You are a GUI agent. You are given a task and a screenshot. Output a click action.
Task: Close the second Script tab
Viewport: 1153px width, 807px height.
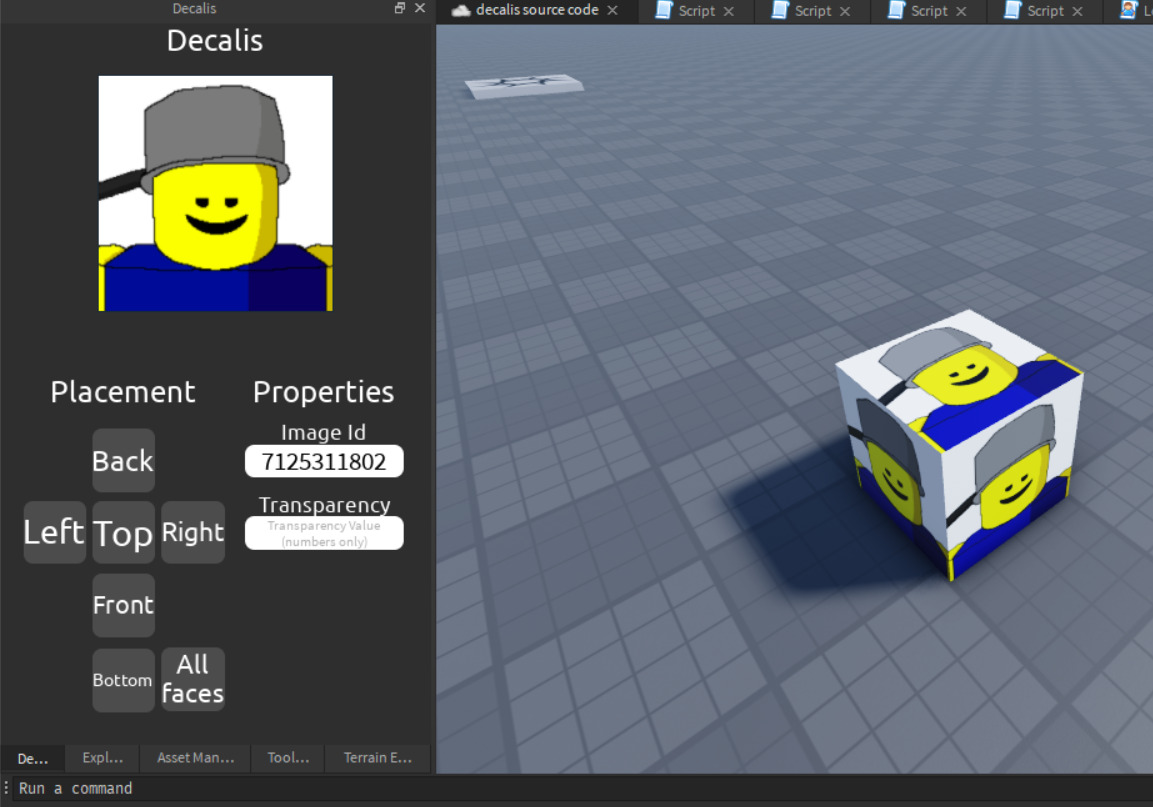(x=845, y=11)
